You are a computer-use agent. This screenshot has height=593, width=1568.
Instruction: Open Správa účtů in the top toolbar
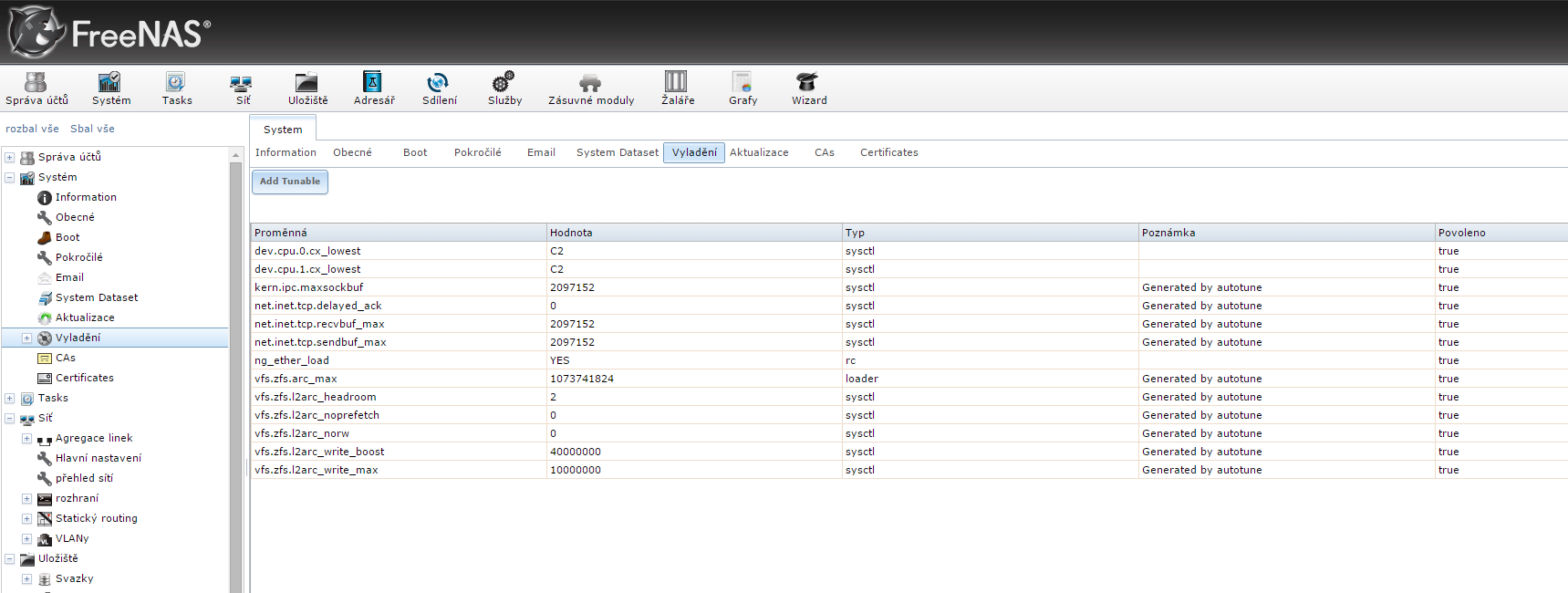pyautogui.click(x=36, y=89)
